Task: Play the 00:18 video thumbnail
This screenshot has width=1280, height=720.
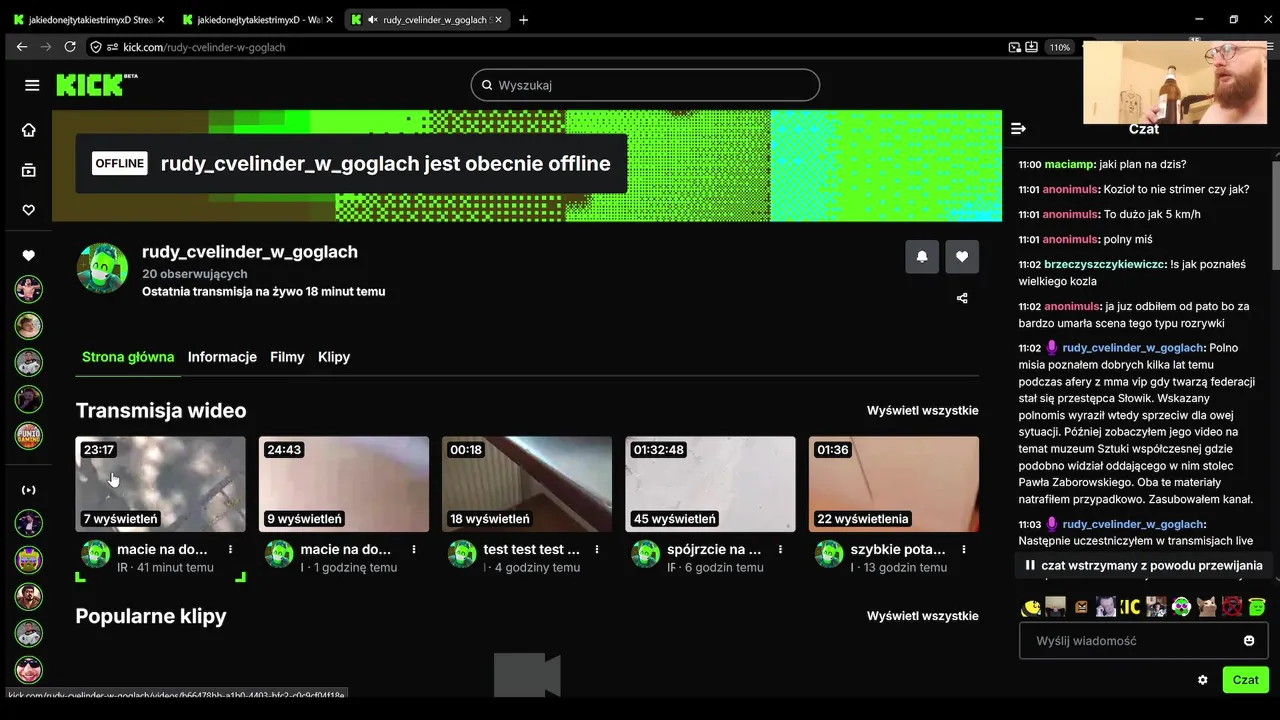Action: [x=527, y=484]
